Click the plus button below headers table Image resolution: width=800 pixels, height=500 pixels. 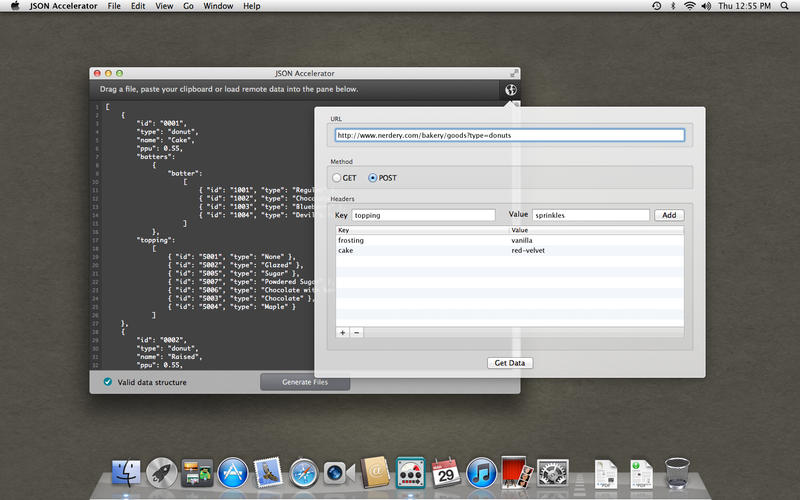[x=342, y=333]
